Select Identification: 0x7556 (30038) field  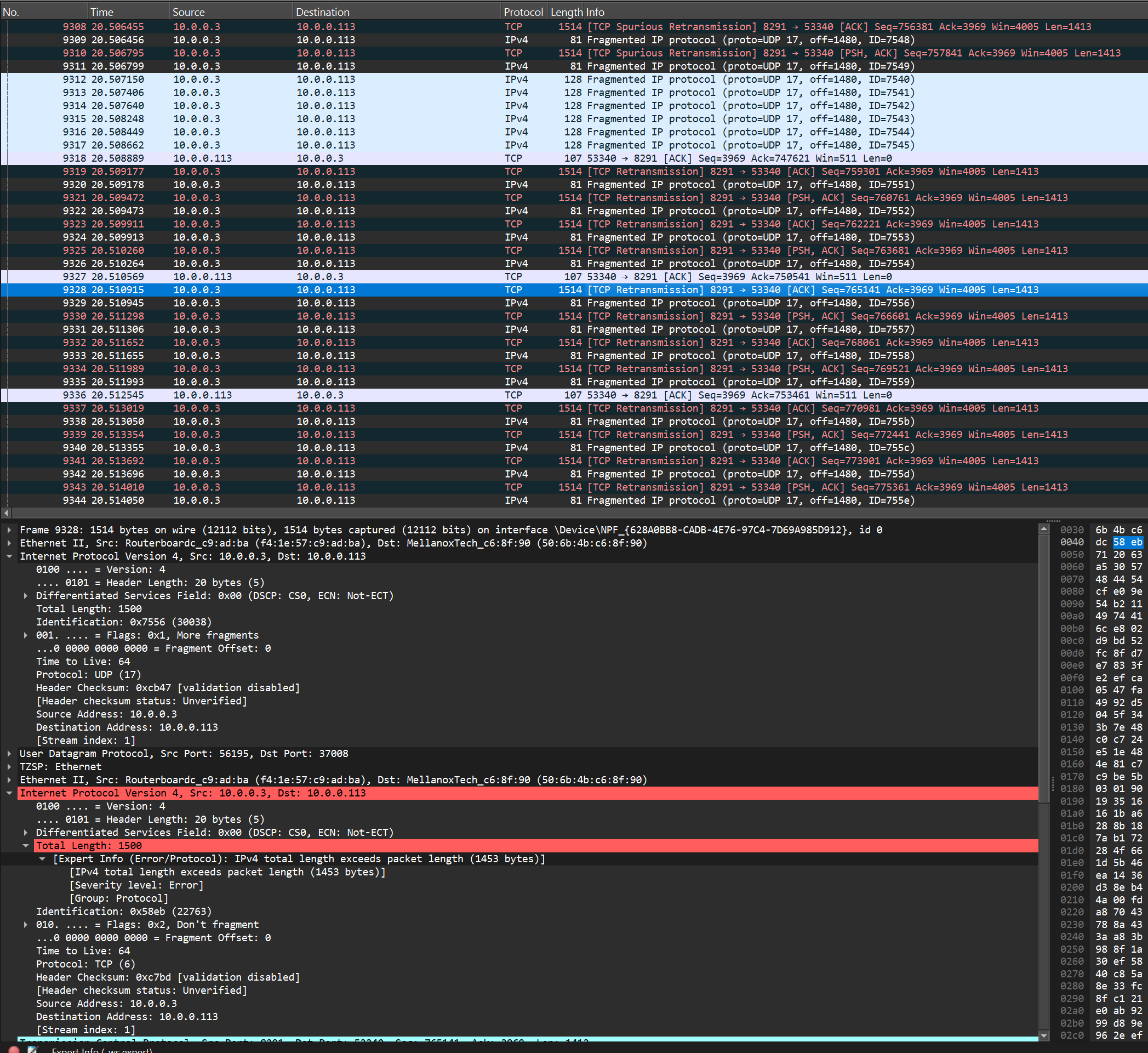(124, 622)
